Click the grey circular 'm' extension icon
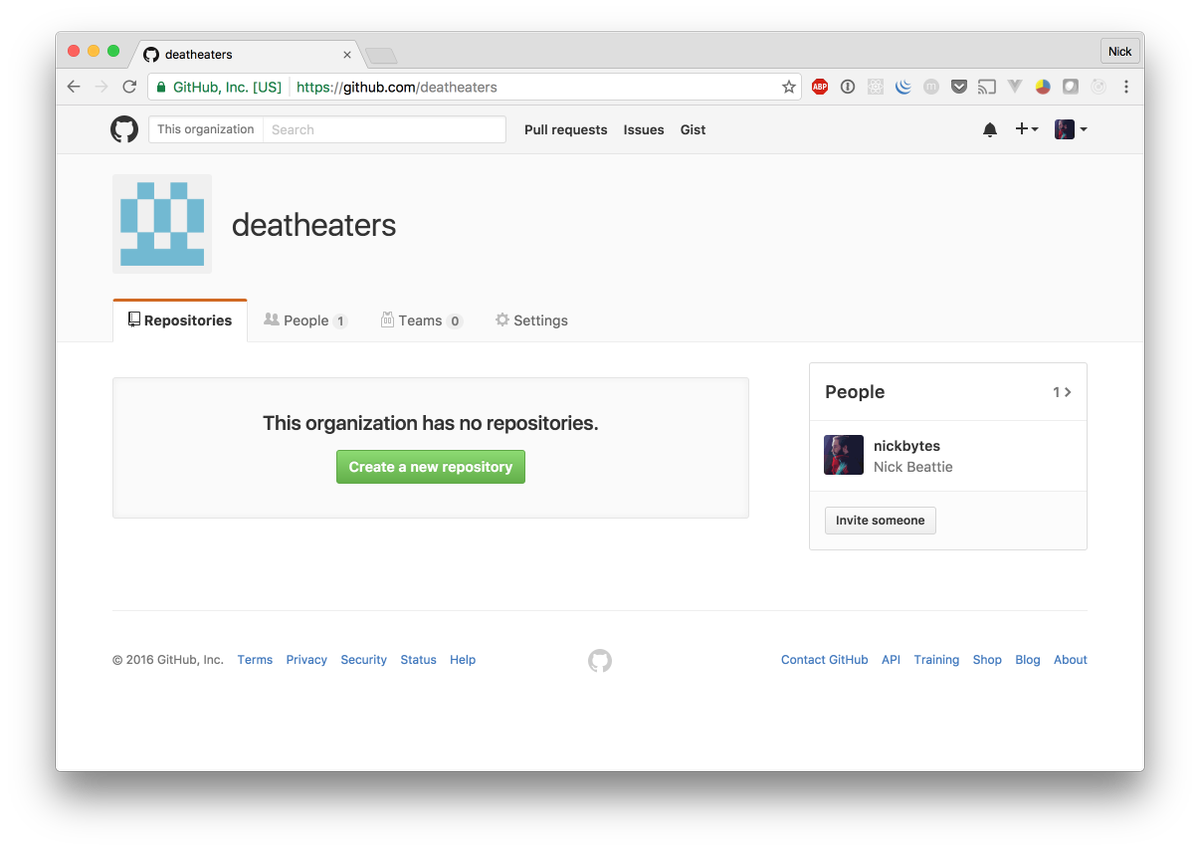The image size is (1200, 851). click(931, 87)
